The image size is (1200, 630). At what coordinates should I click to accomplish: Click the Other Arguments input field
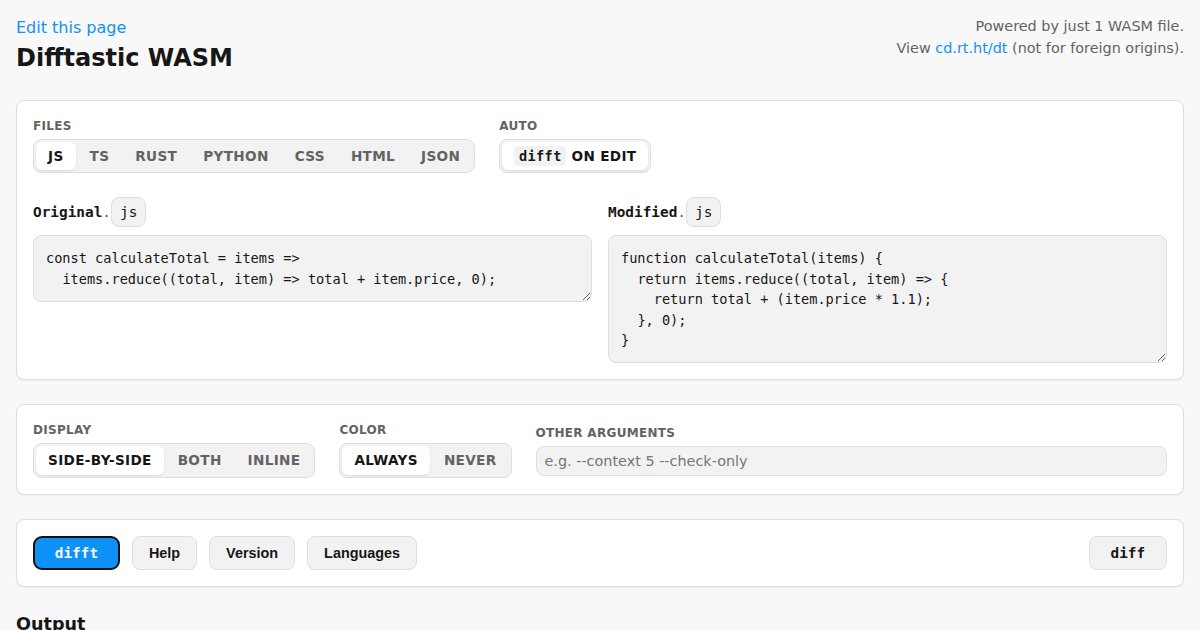click(x=851, y=461)
